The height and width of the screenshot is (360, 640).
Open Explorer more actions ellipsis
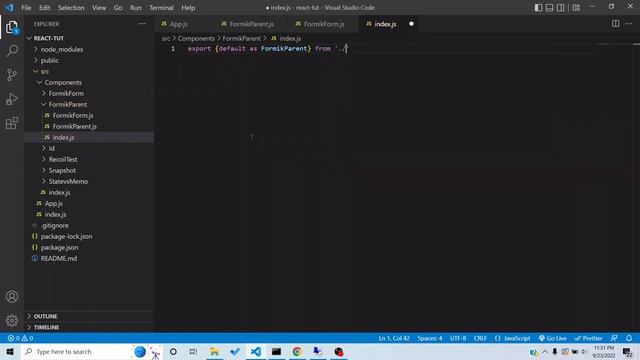[142, 24]
